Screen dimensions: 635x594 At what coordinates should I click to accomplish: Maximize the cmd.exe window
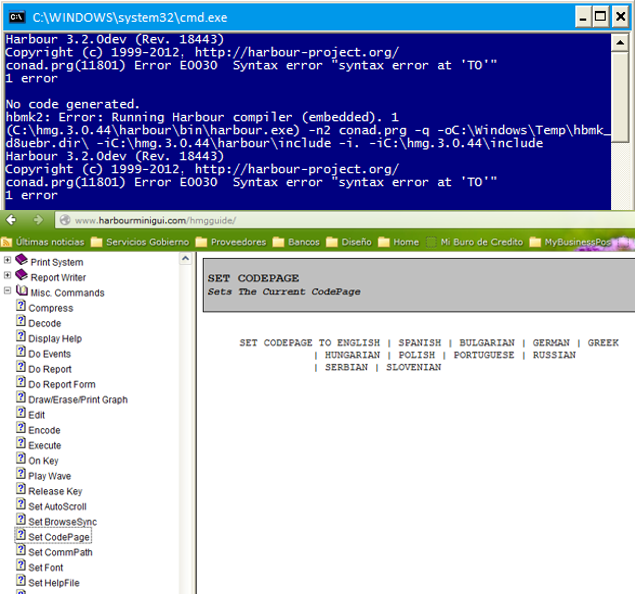[601, 17]
